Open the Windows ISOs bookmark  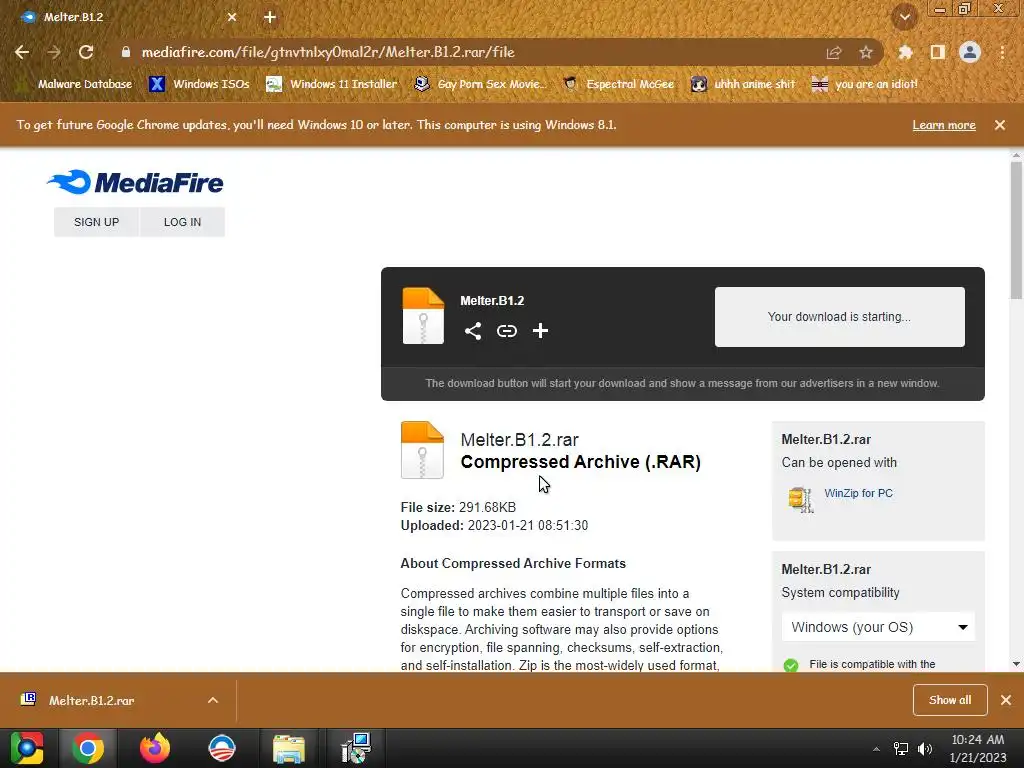(200, 84)
